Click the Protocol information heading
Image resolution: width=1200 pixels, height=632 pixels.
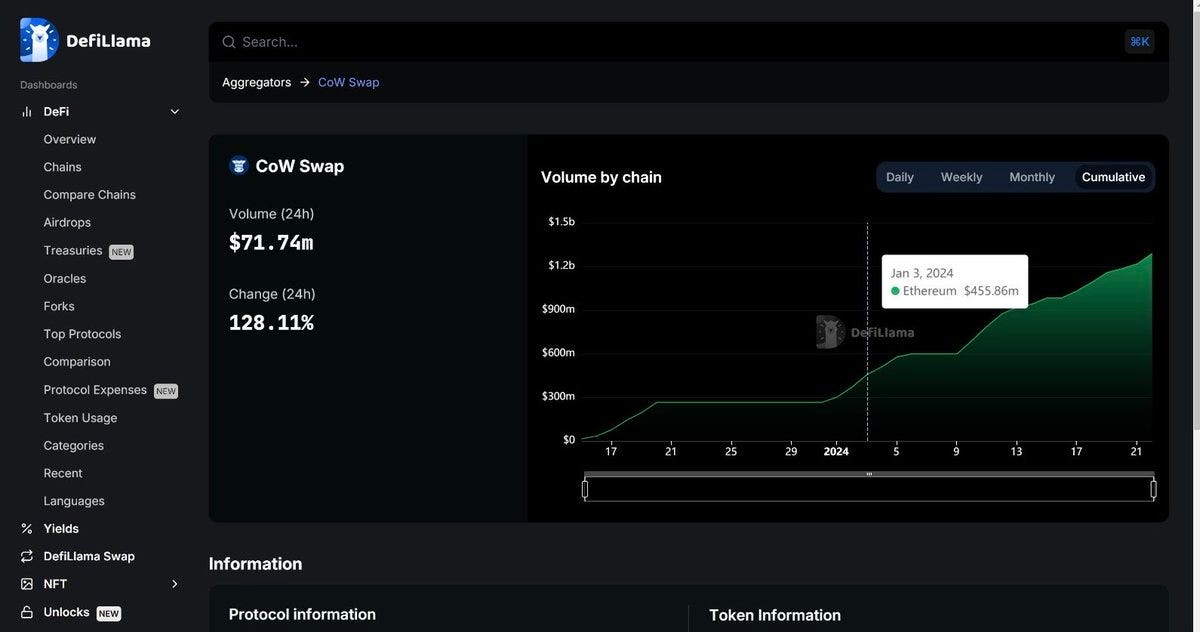[302, 615]
